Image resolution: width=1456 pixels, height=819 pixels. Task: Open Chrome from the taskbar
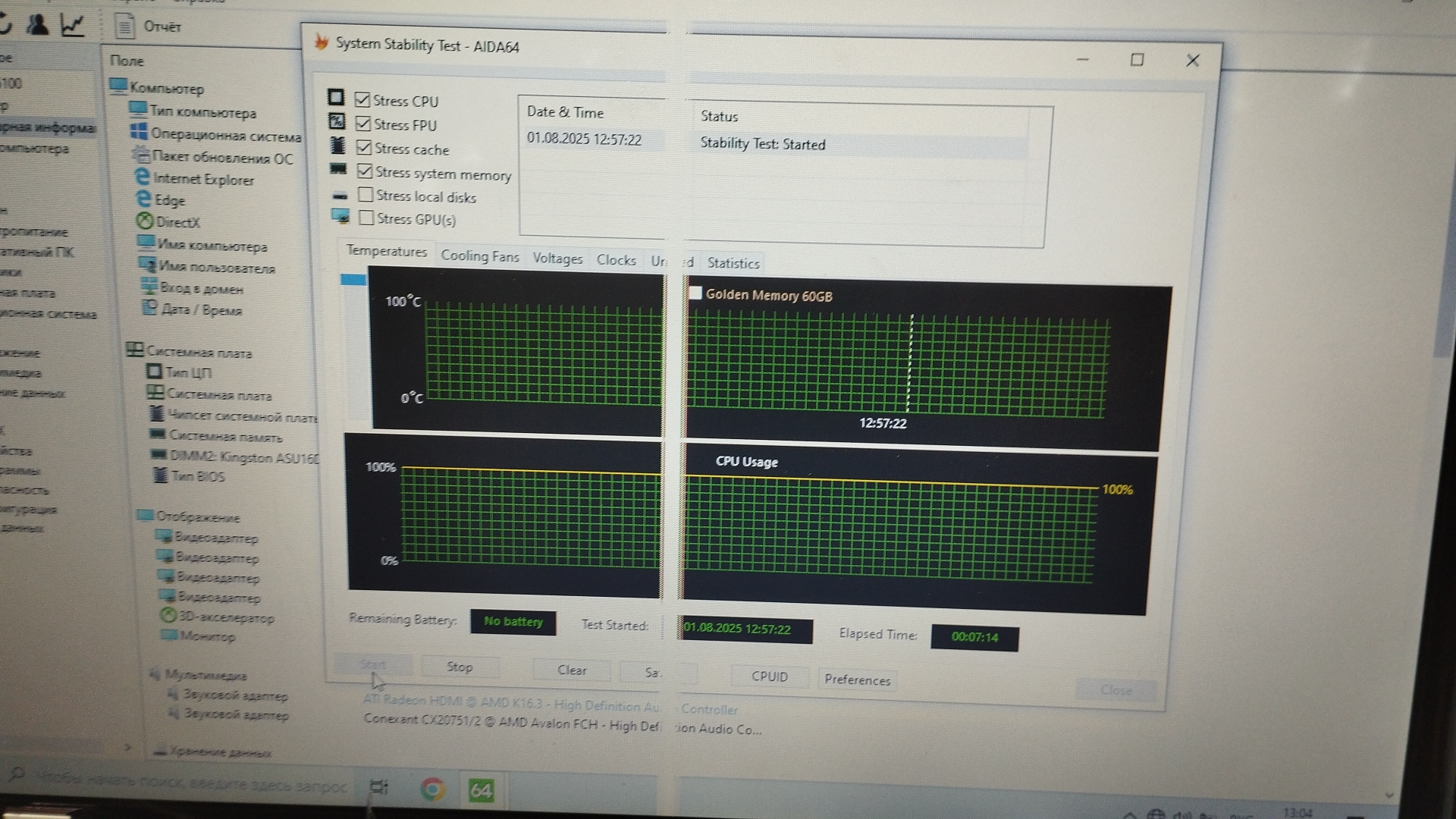(x=432, y=790)
